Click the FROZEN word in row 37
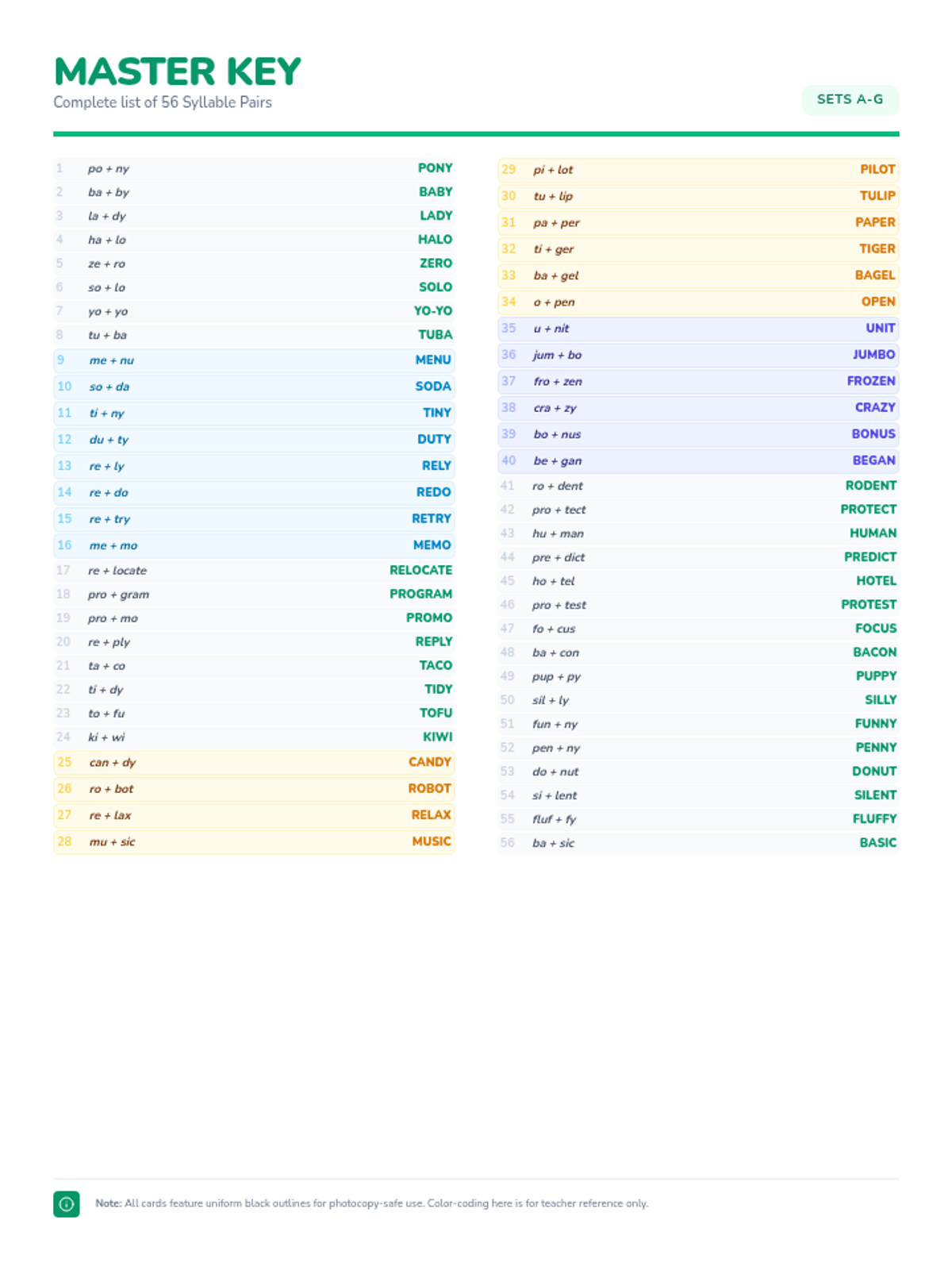Image resolution: width=952 pixels, height=1270 pixels. point(870,381)
